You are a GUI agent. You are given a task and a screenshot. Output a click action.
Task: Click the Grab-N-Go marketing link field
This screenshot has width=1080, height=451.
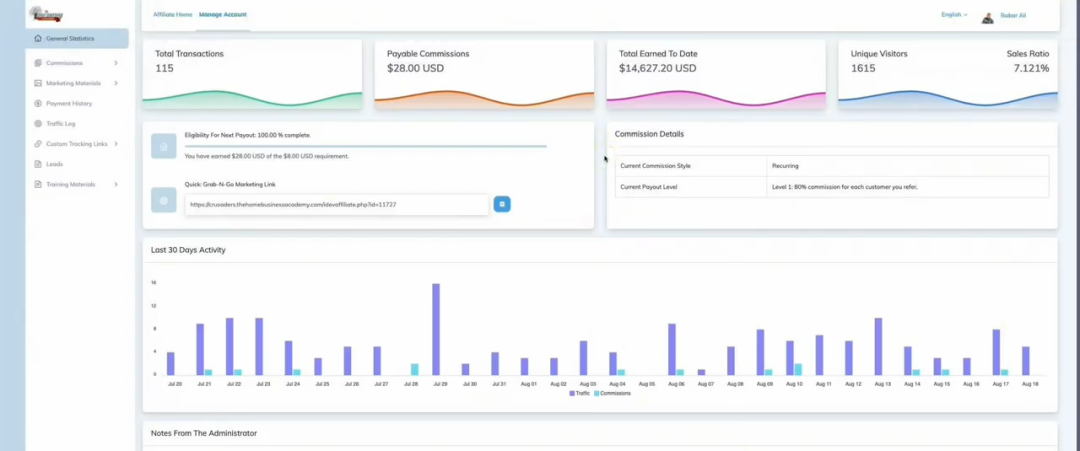tap(336, 204)
